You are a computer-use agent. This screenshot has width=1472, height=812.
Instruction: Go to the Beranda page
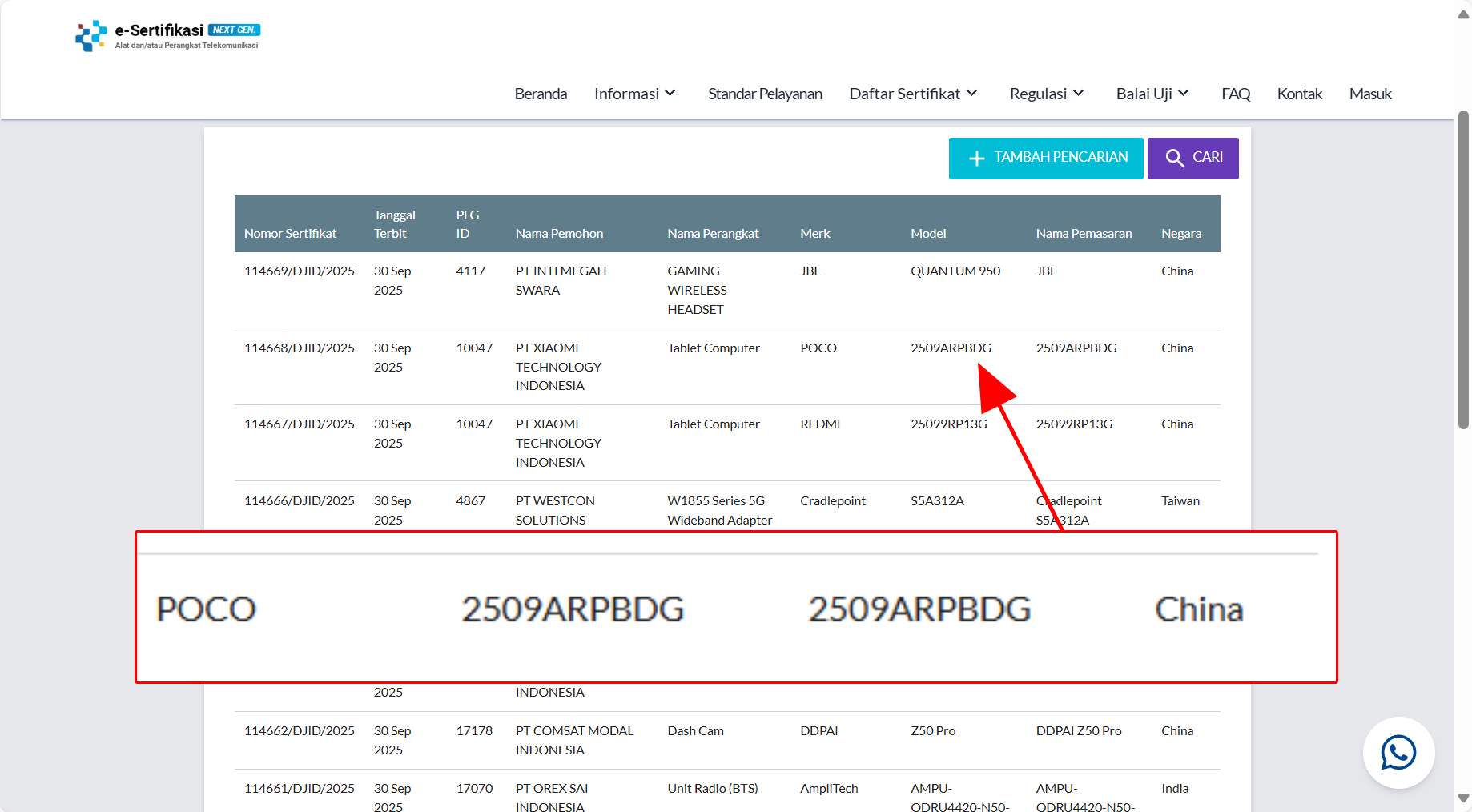point(541,94)
